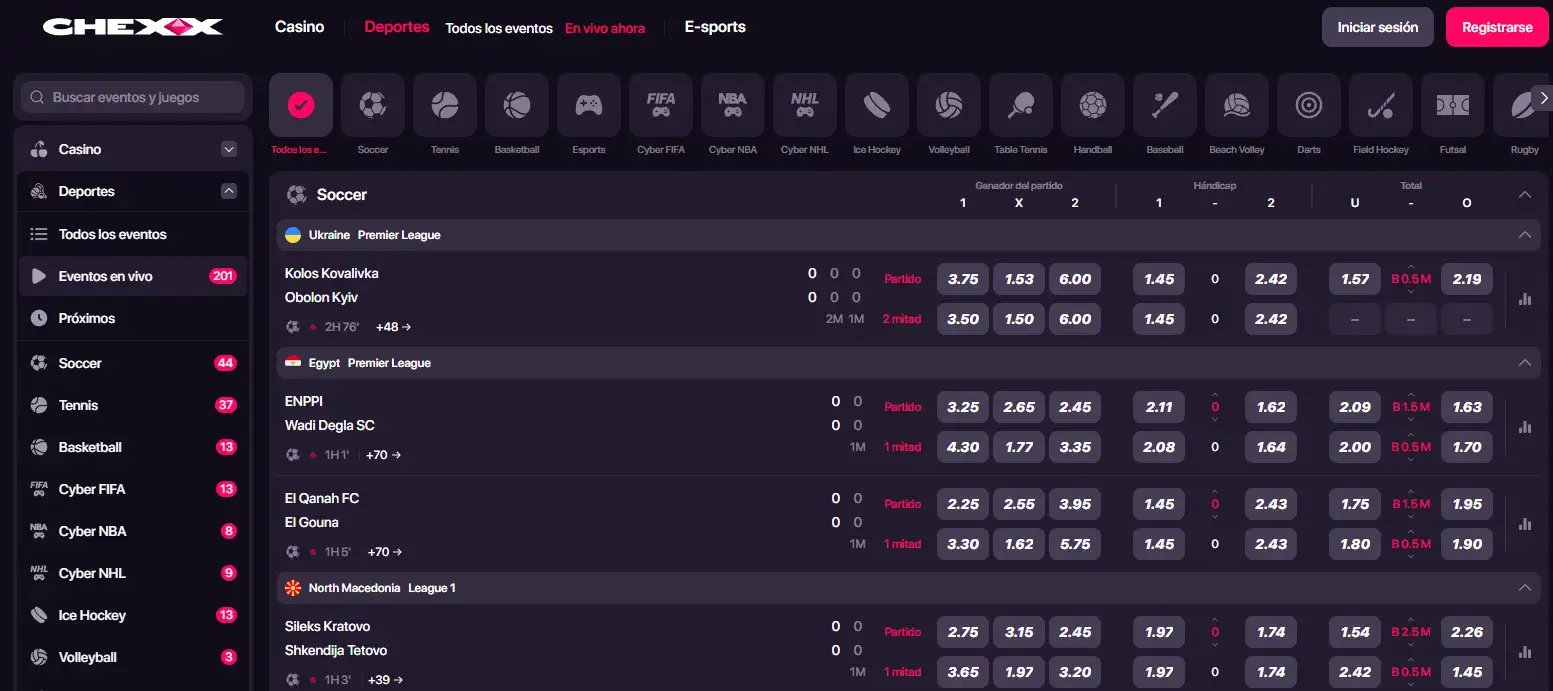1553x691 pixels.
Task: Open Tennis category in sidebar
Action: pos(133,405)
